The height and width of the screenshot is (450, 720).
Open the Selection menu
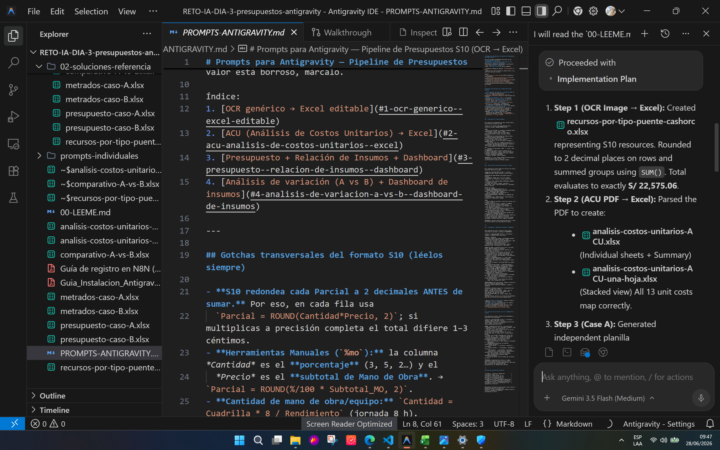91,11
